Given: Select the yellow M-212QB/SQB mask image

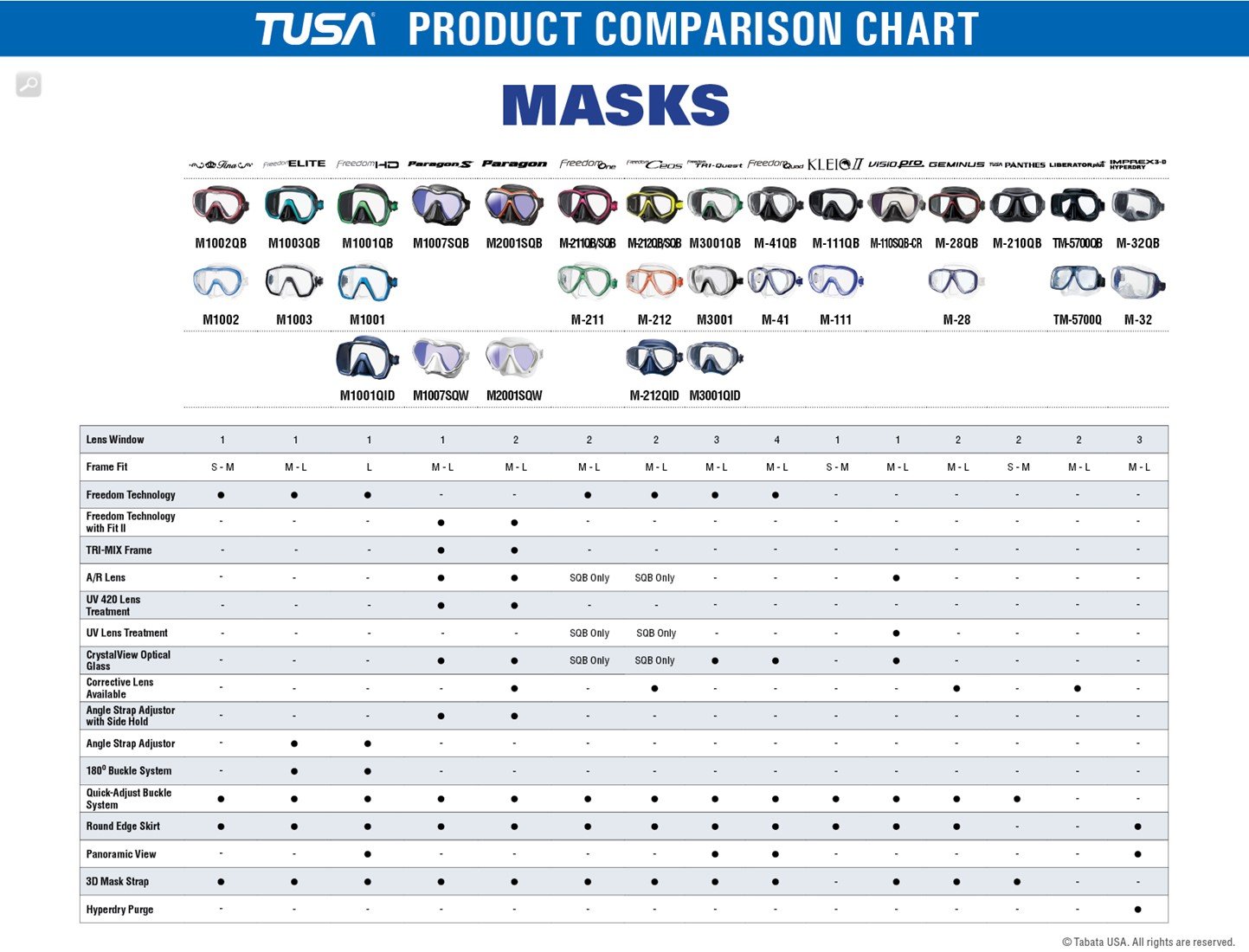Looking at the screenshot, I should tap(654, 205).
